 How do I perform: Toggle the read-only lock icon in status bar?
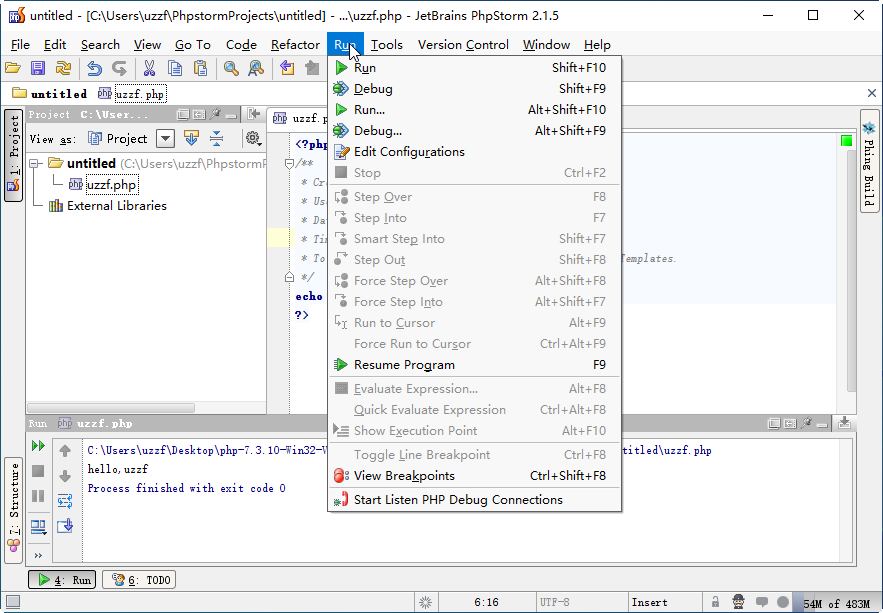[x=715, y=602]
